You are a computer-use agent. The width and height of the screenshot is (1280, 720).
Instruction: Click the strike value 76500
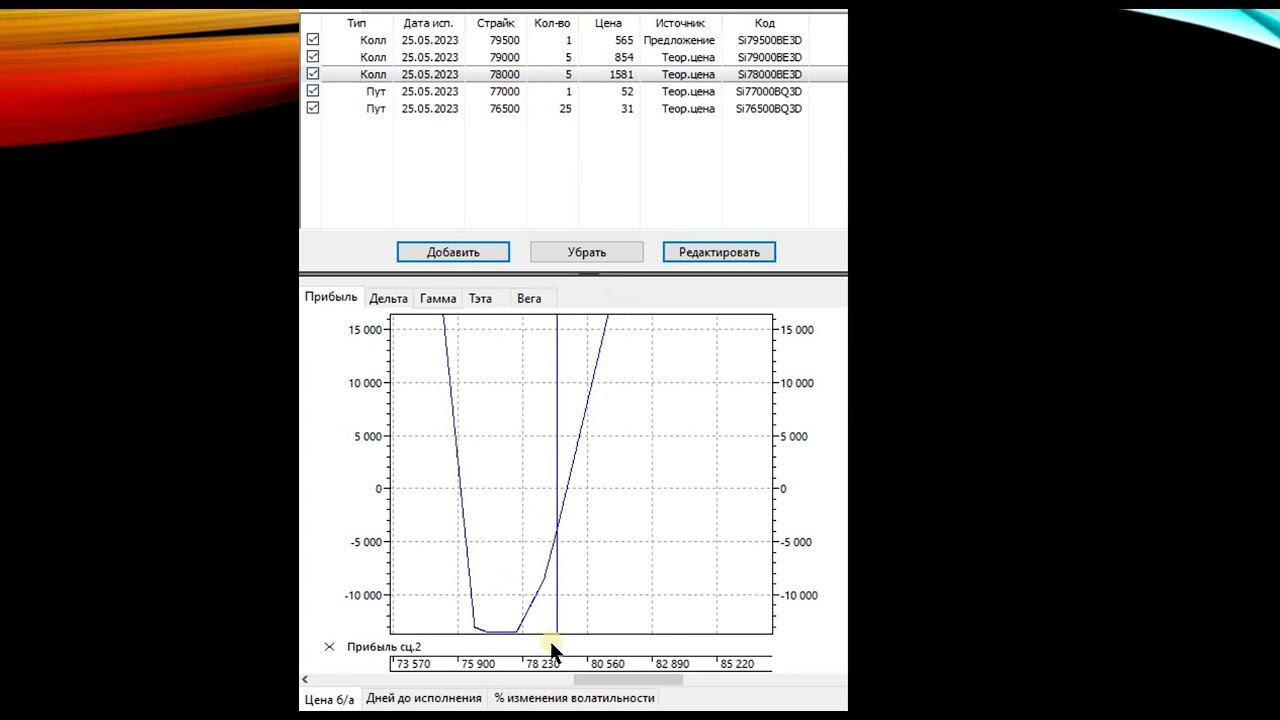503,108
